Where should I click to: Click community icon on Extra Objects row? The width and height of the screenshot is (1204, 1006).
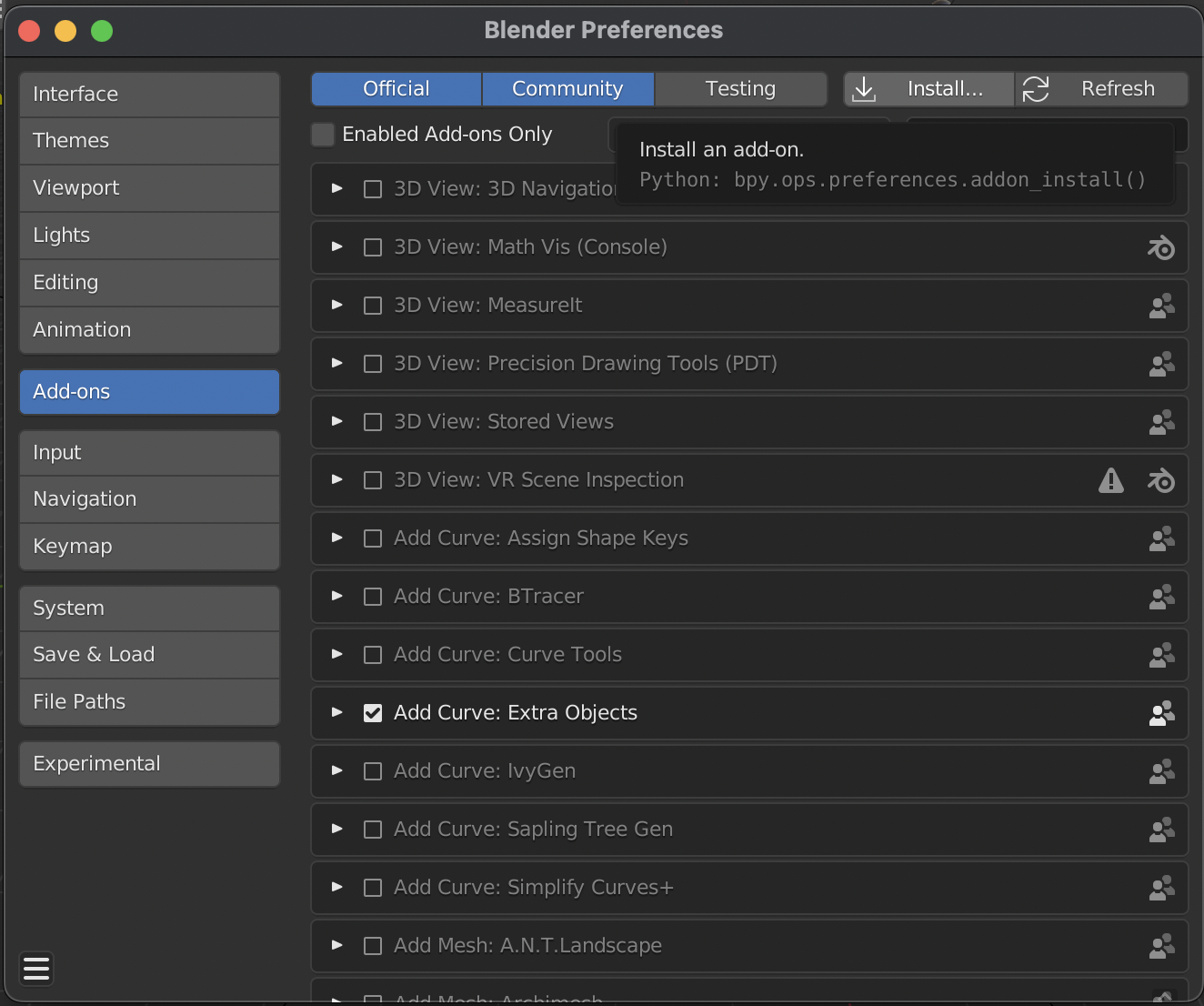point(1161,713)
